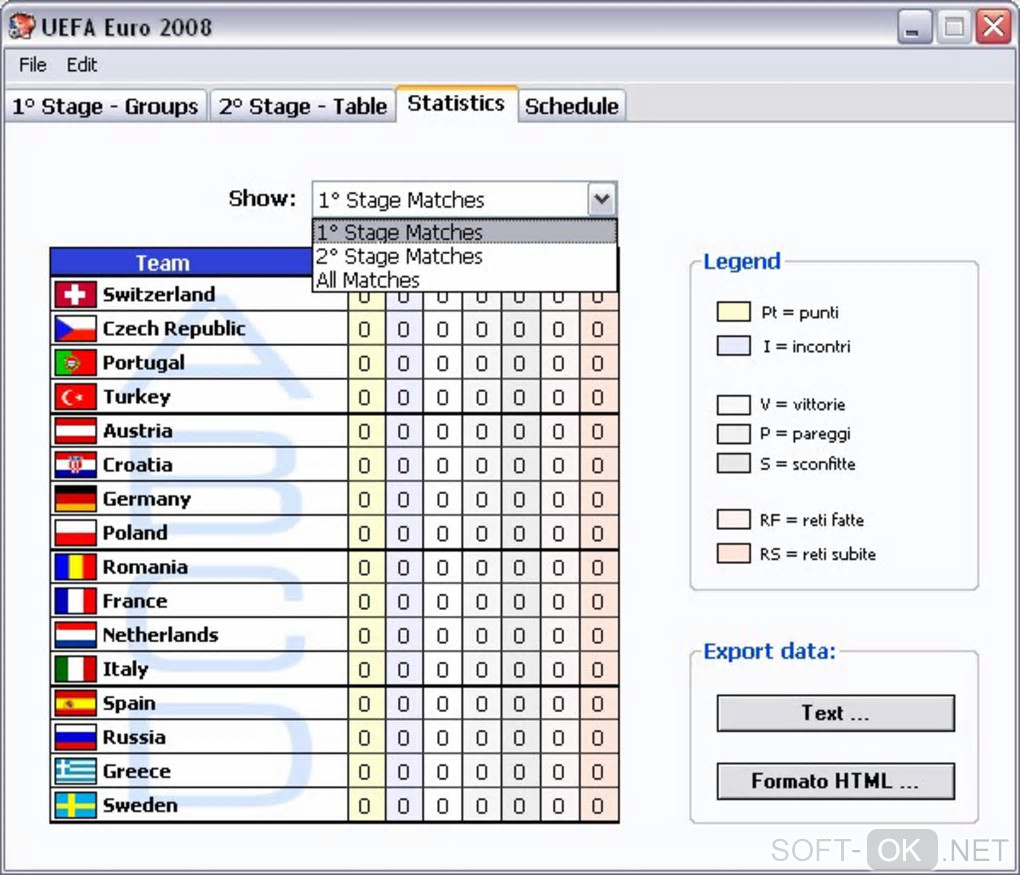Click the S = sconfitte swatch

[734, 463]
